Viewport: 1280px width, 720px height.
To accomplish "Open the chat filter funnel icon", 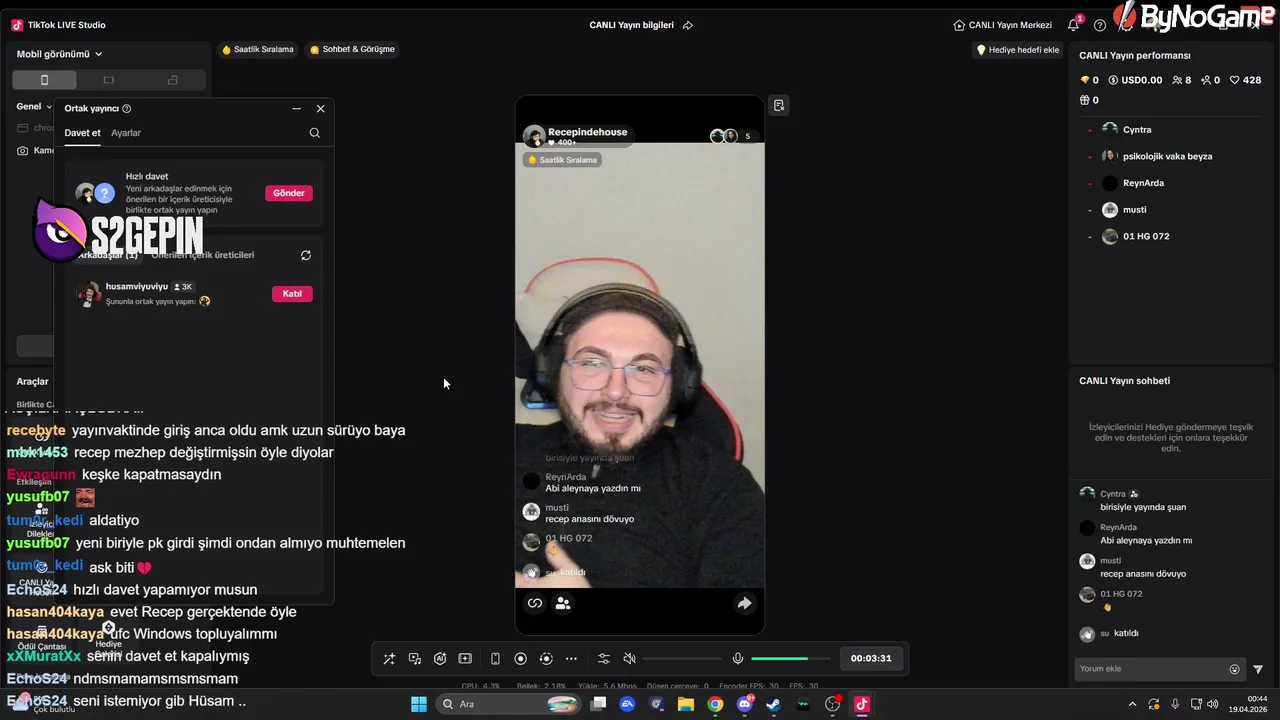I will pos(1258,669).
